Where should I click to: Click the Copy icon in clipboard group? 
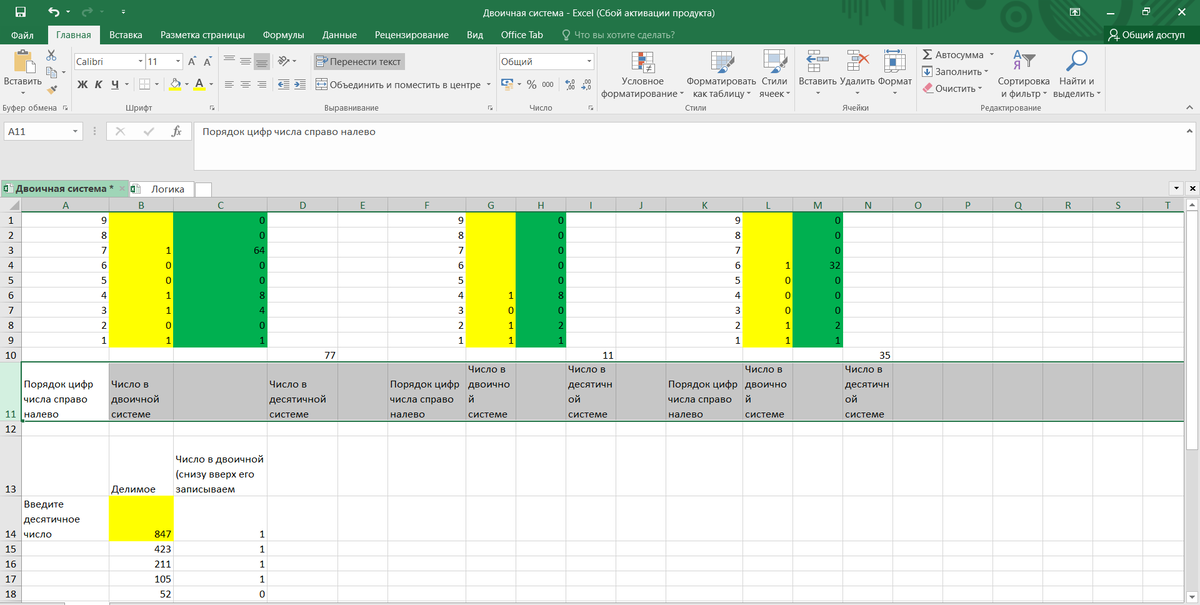[51, 70]
